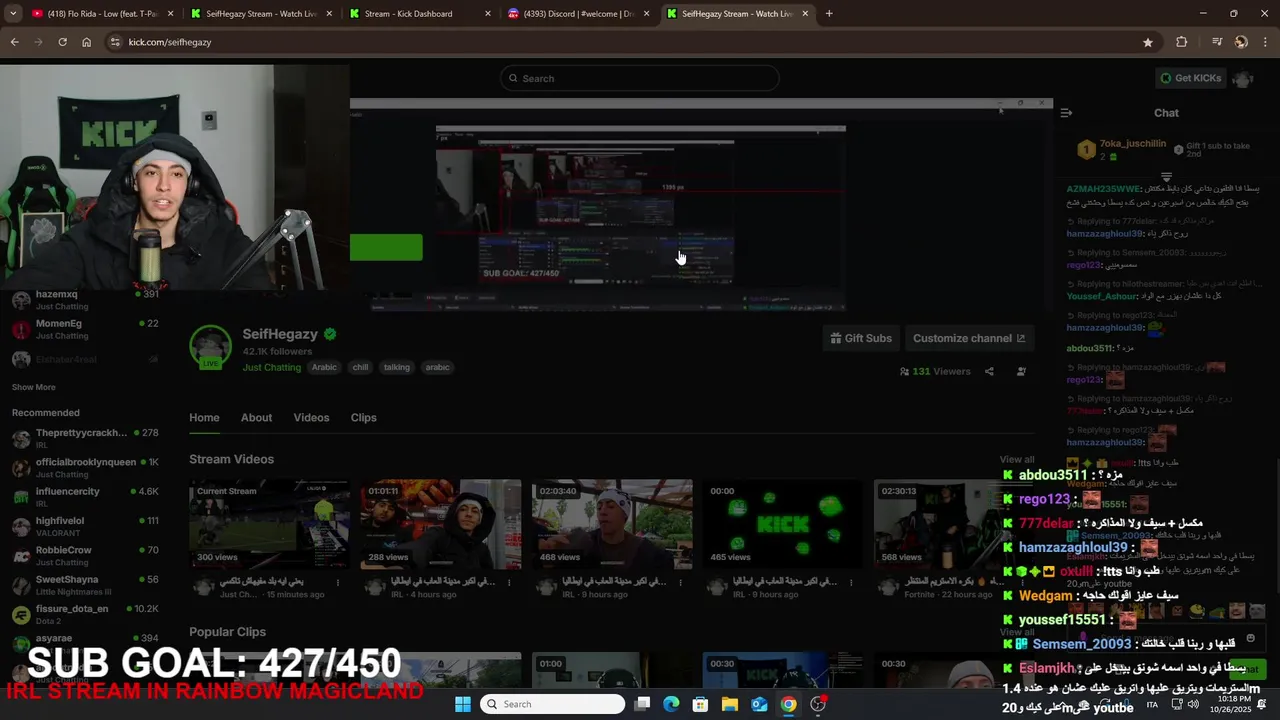Open fissure_dota_en Dota 2 channel
1280x720 pixels.
click(x=85, y=614)
